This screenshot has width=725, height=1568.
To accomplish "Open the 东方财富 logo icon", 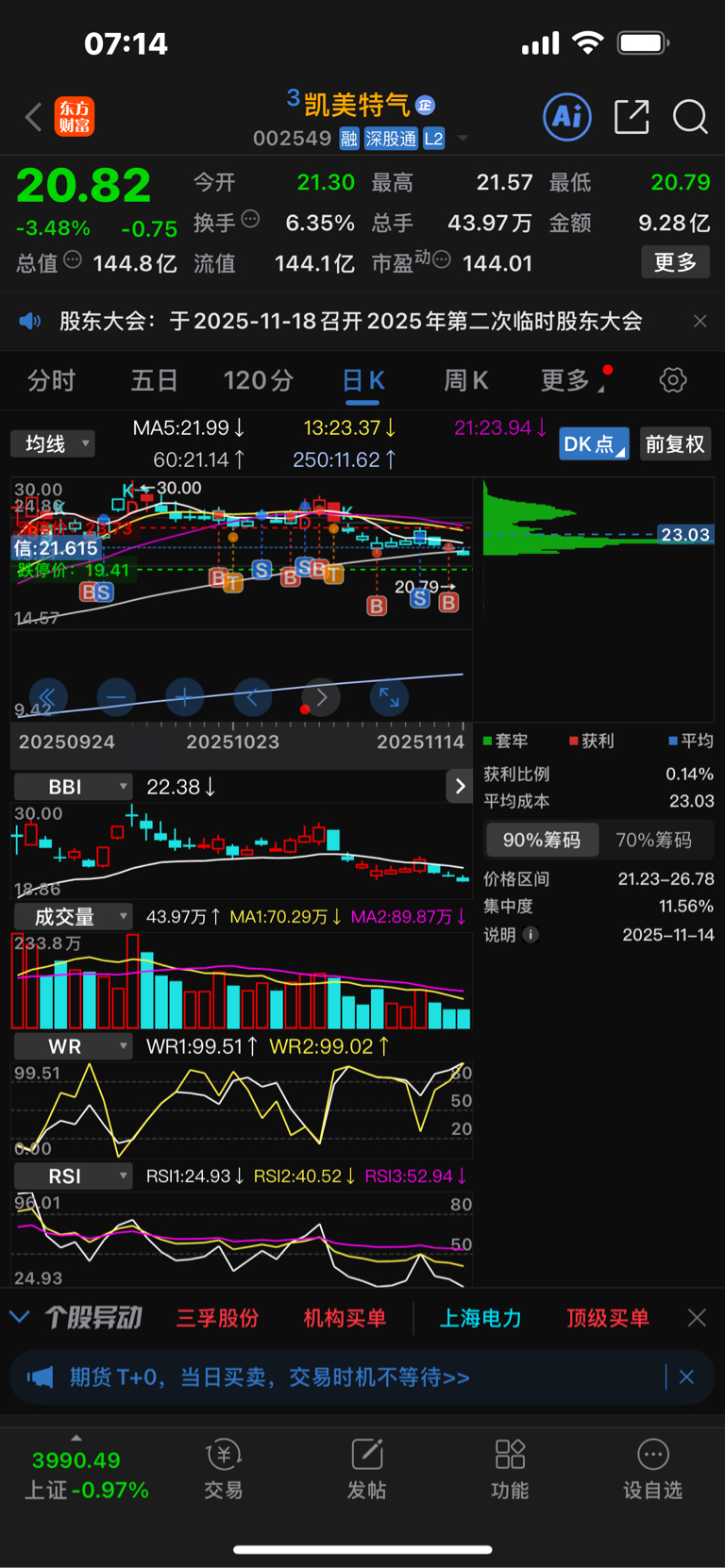I will 75,117.
